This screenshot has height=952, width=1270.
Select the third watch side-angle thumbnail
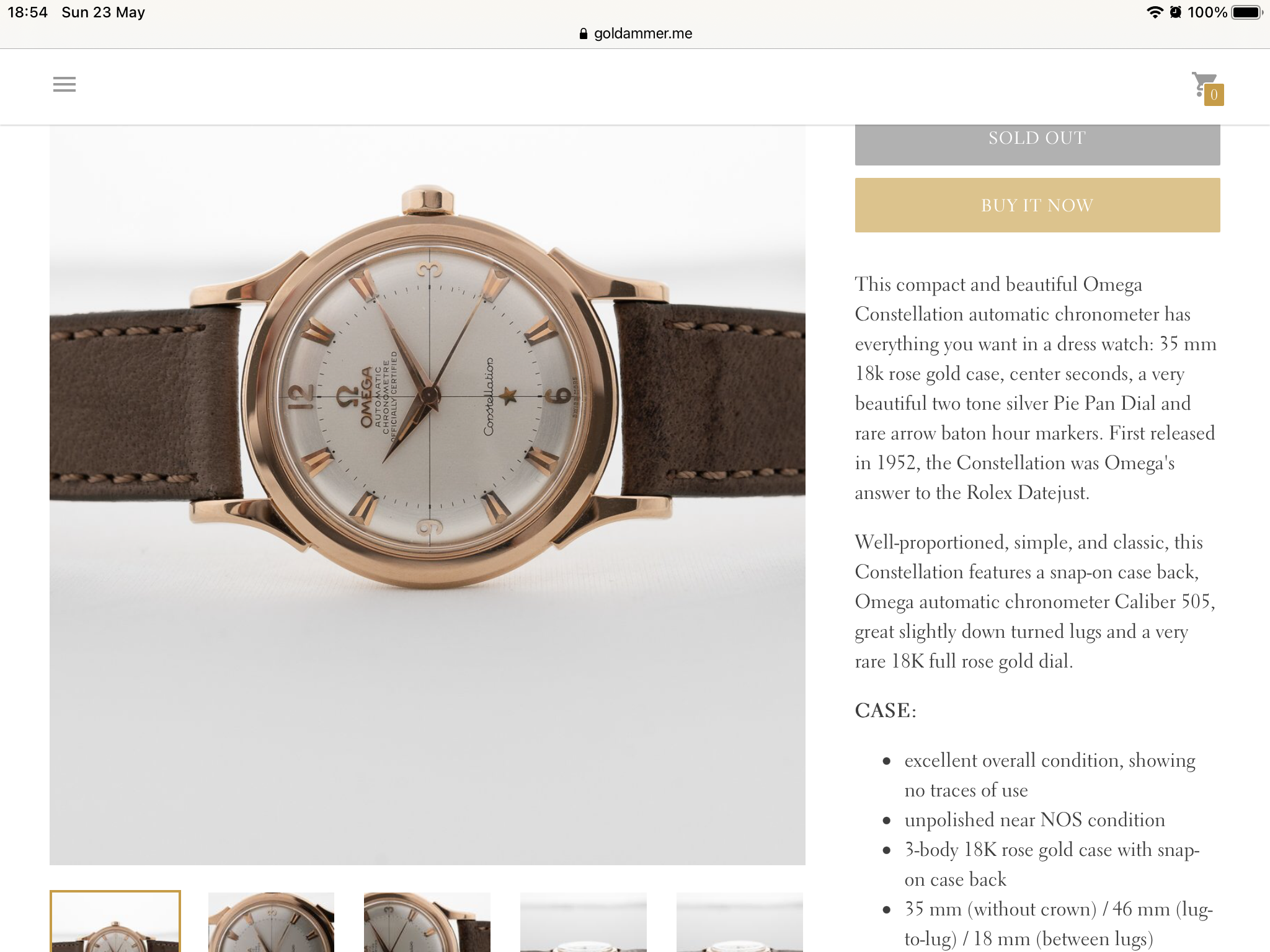[427, 922]
